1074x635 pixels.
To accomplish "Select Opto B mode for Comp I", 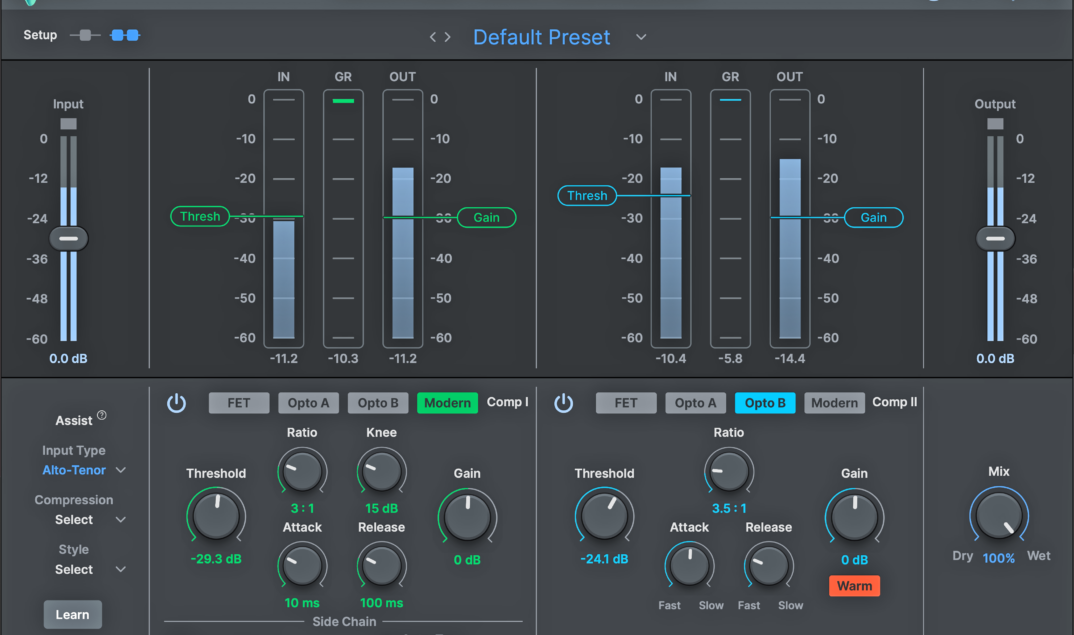I will tap(377, 403).
